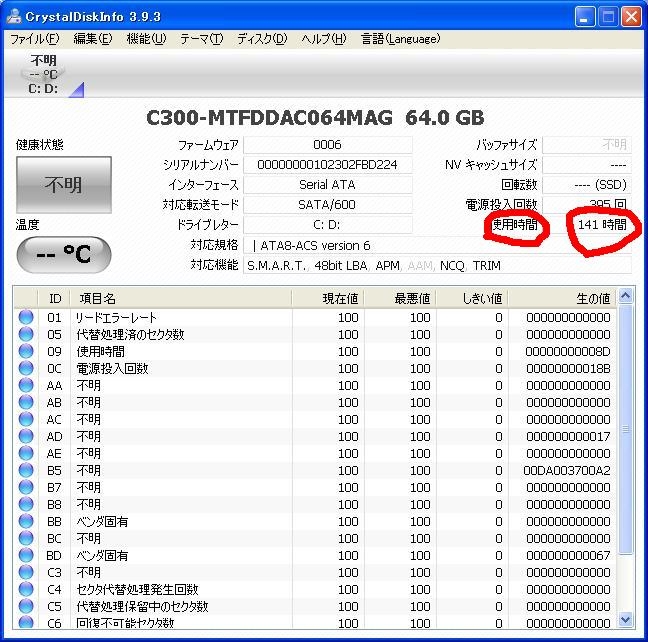
Task: Click status orb in the B7 row
Action: [26, 487]
